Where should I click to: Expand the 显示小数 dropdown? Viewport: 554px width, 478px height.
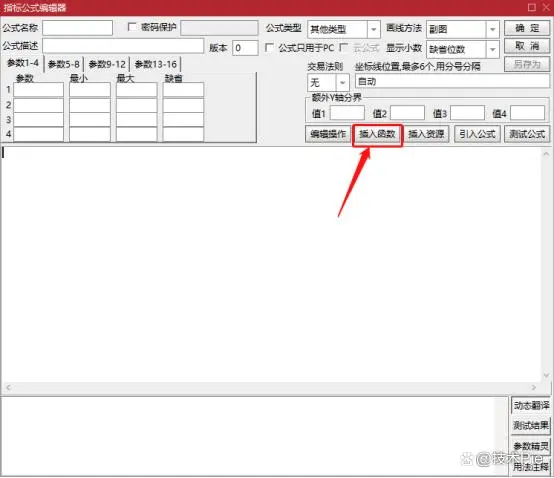493,49
